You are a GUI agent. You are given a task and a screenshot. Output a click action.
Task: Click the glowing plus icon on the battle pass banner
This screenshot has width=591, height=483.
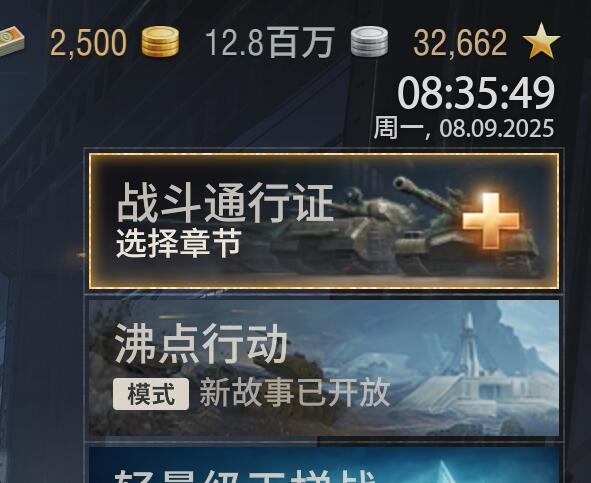pyautogui.click(x=491, y=221)
